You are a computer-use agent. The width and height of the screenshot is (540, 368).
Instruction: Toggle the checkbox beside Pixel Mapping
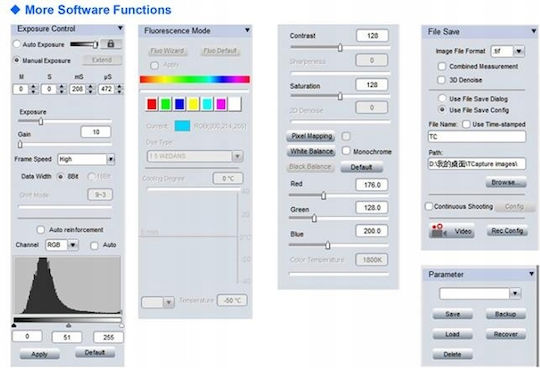click(x=346, y=136)
